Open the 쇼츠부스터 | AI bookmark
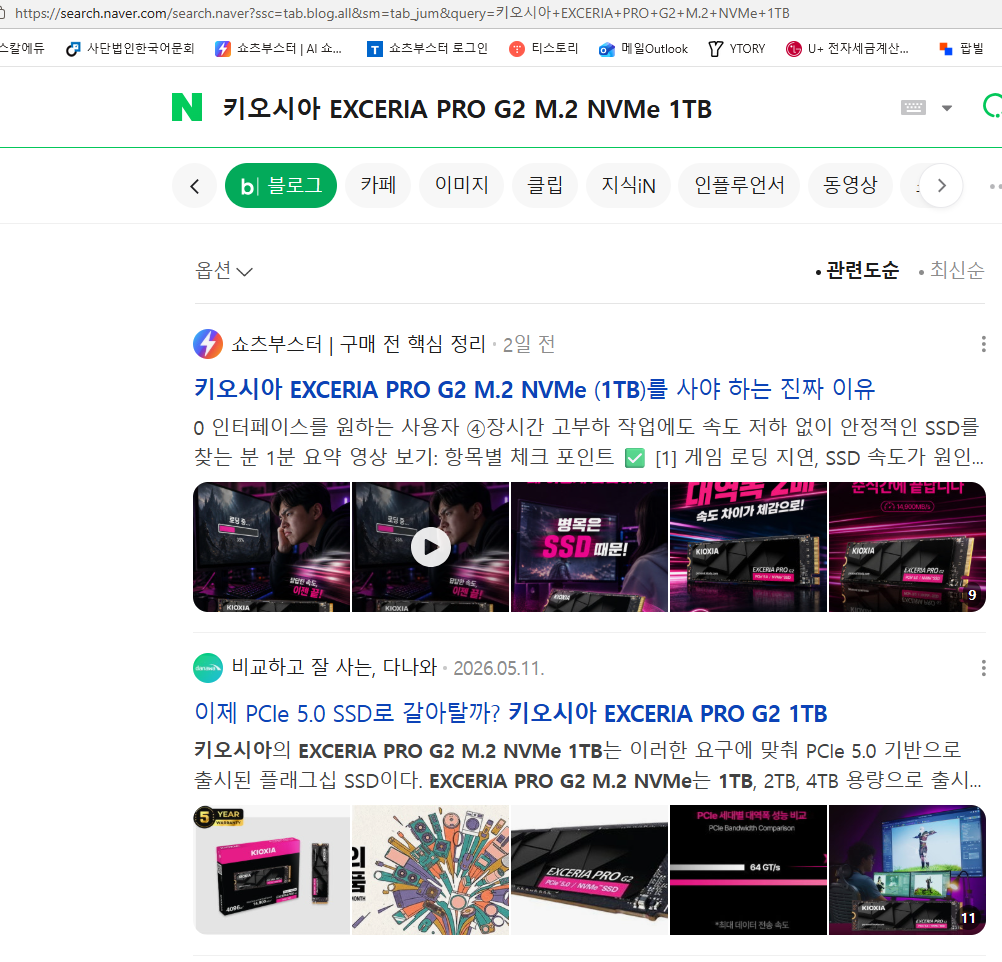This screenshot has height=962, width=1002. [279, 49]
